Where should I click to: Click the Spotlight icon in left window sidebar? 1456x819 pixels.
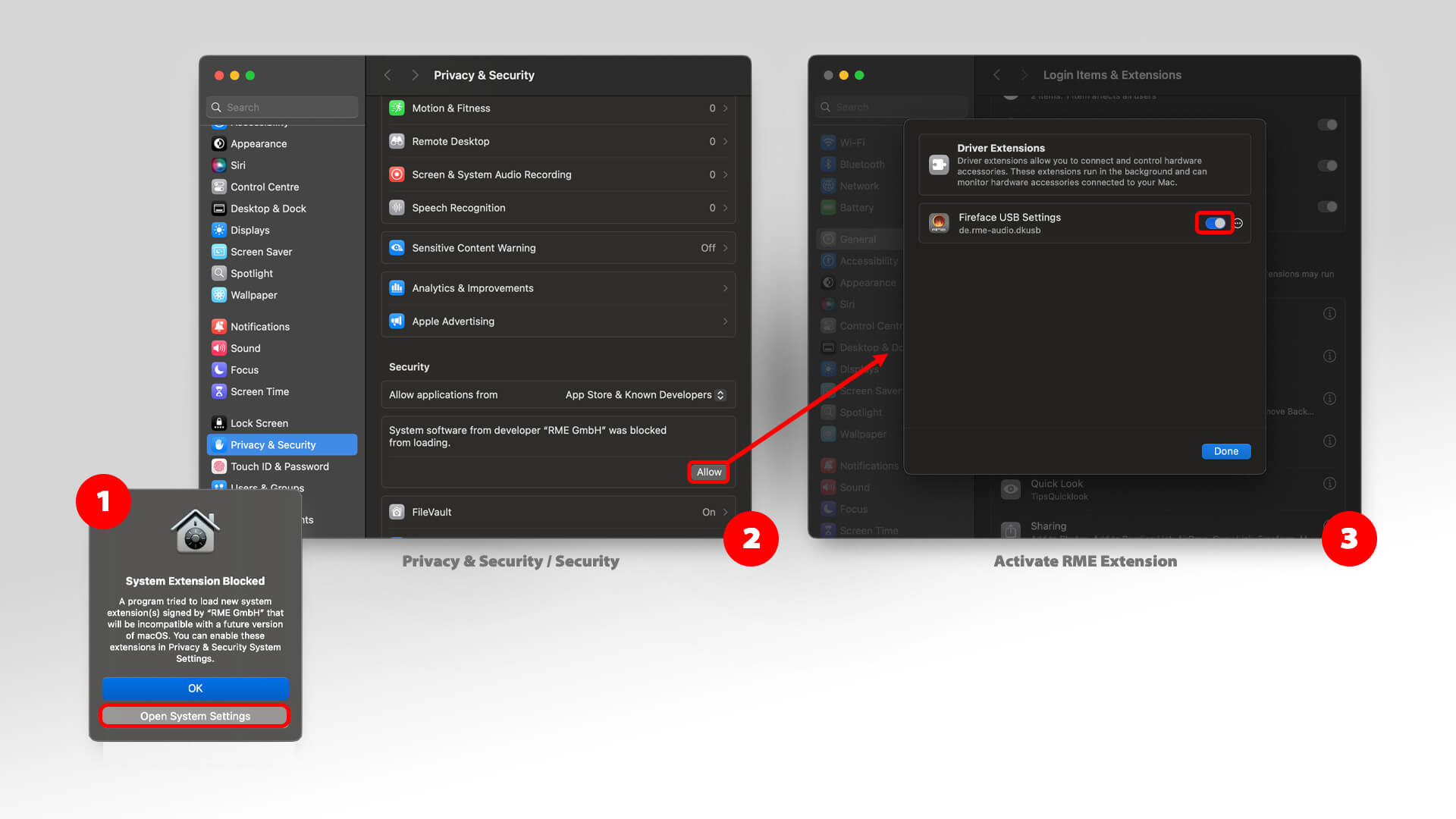click(x=219, y=273)
